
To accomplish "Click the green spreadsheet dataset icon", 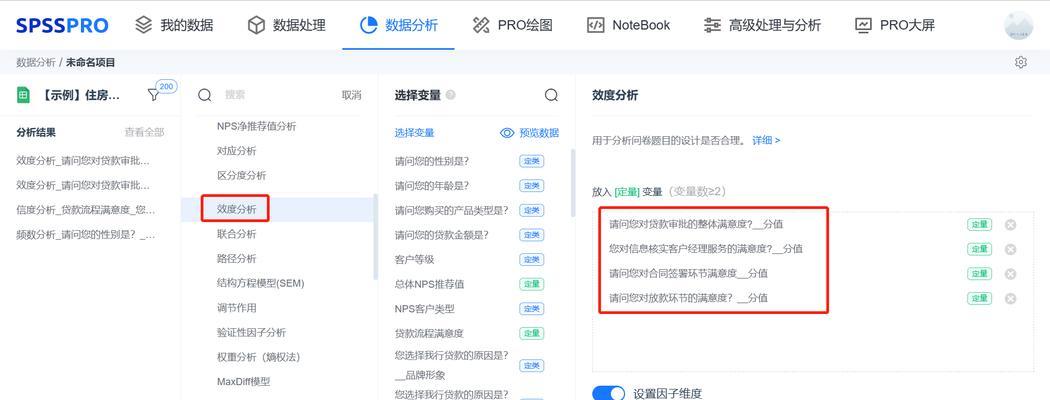I will (23, 95).
